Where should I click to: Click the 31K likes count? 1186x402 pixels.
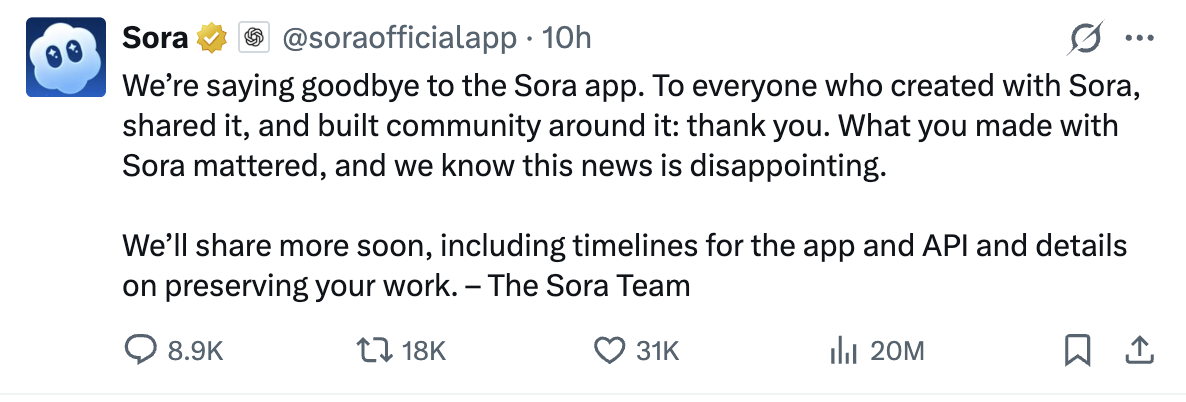coord(657,351)
